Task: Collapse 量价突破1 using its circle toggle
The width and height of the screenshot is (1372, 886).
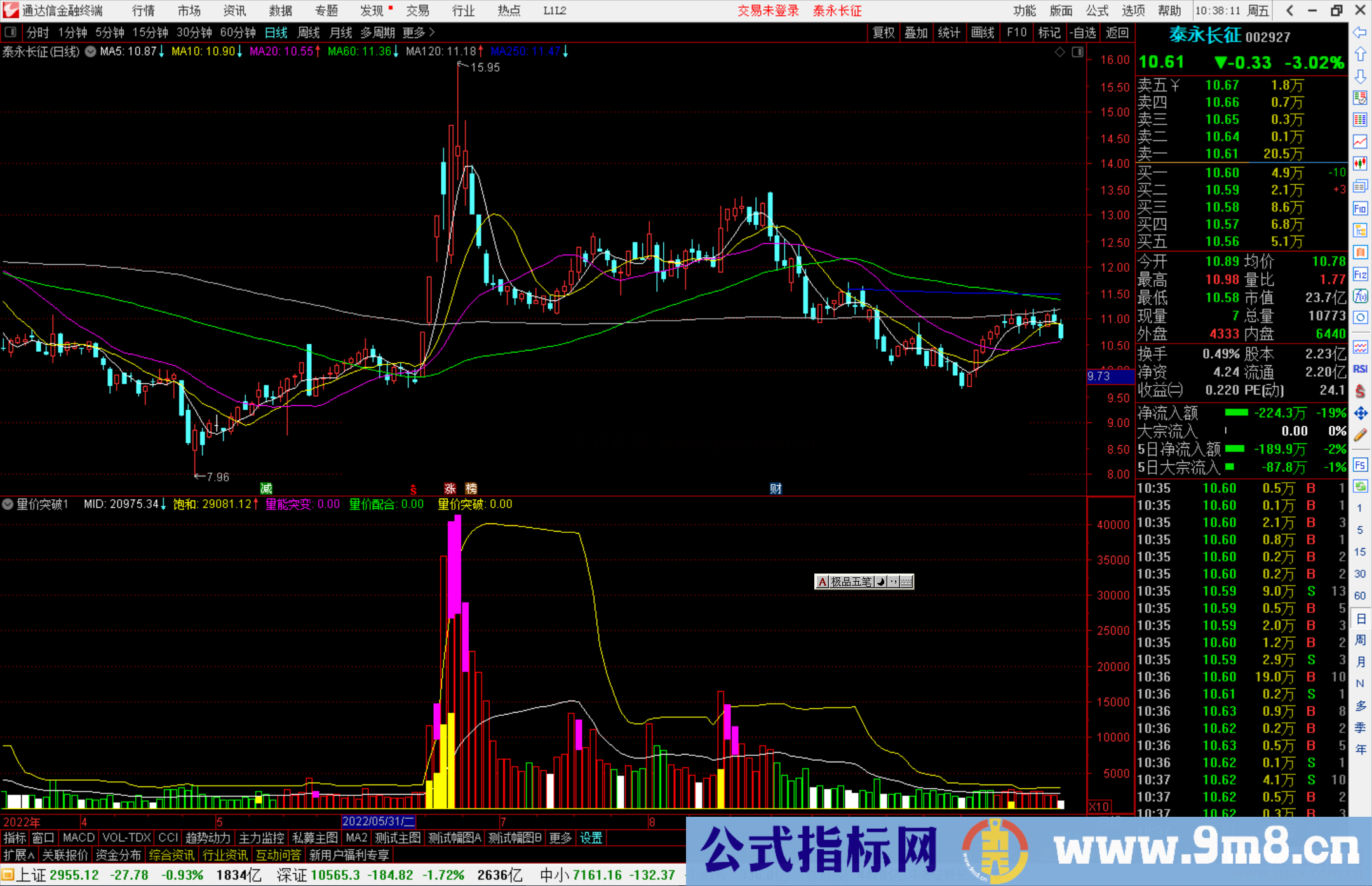Action: (x=8, y=504)
